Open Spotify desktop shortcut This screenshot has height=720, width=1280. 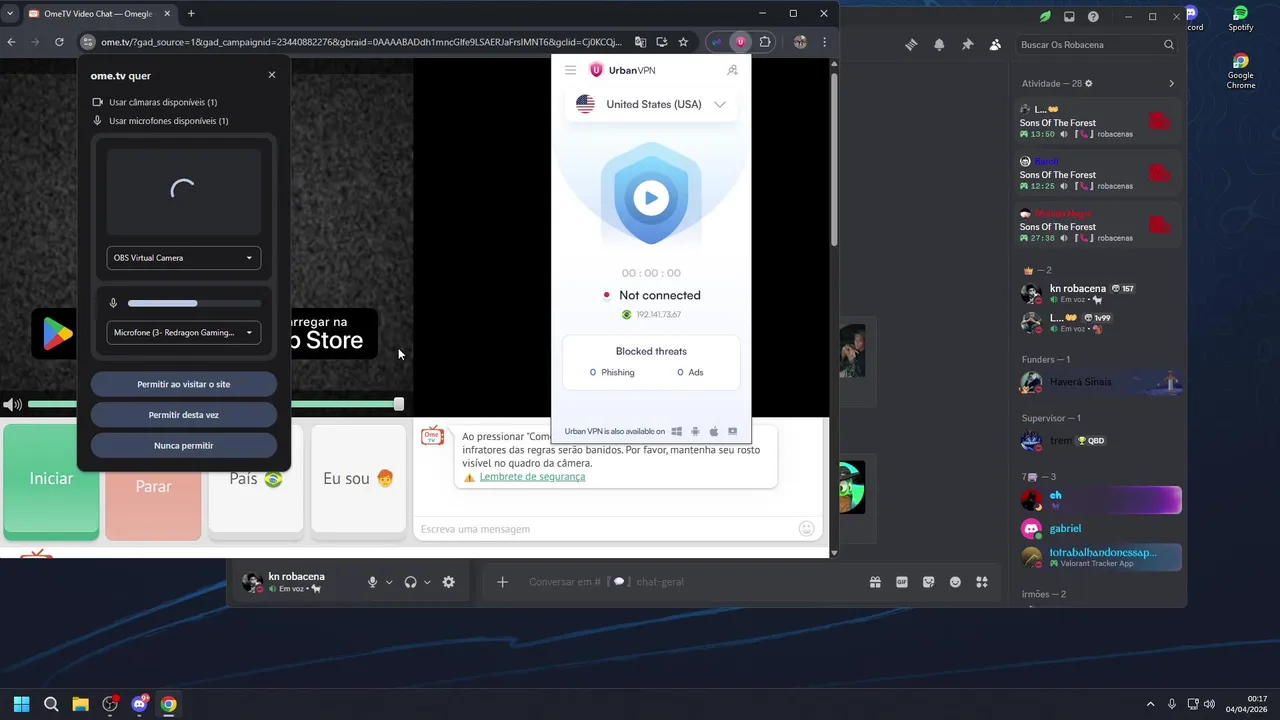[1241, 18]
